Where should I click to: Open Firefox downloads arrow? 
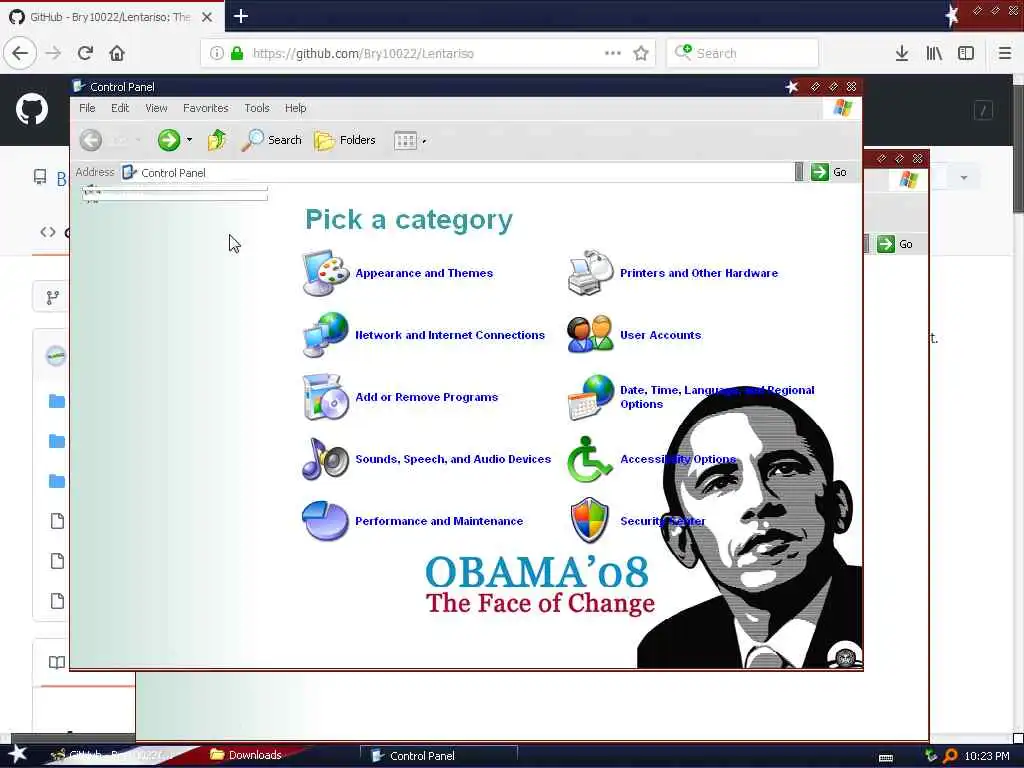coord(901,54)
